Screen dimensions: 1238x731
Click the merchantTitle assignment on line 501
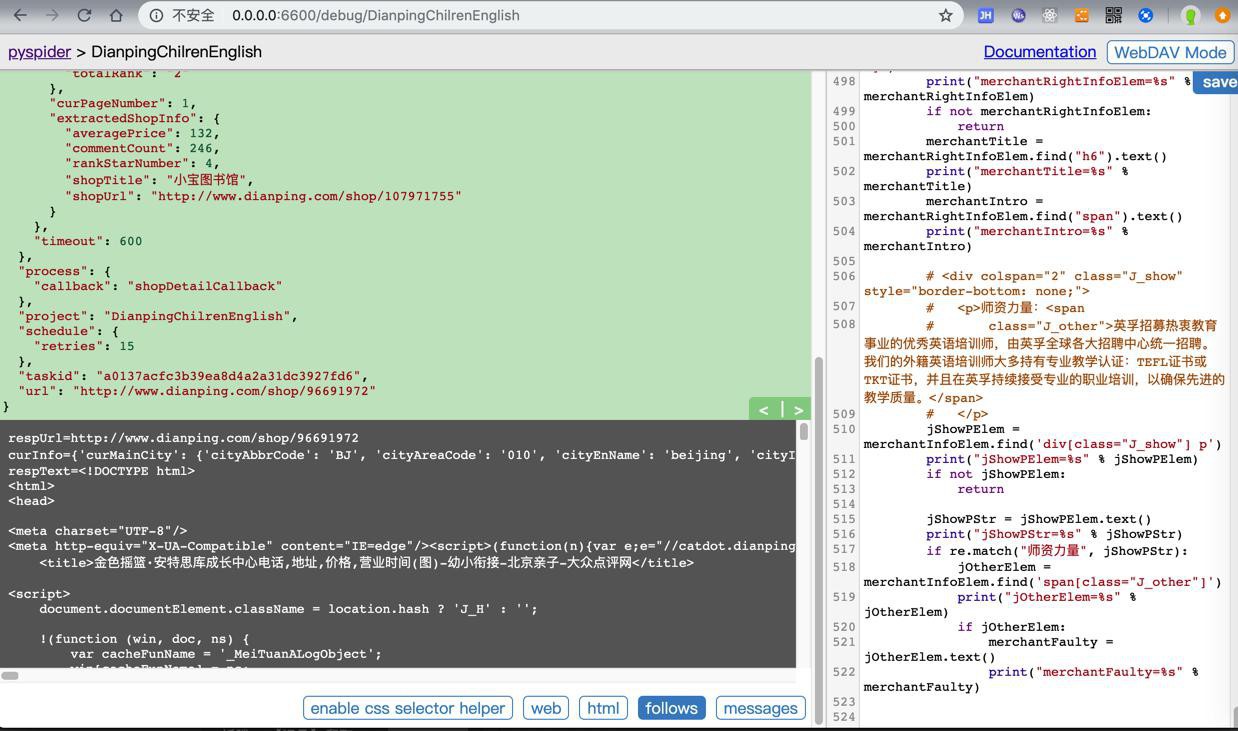(x=1015, y=149)
